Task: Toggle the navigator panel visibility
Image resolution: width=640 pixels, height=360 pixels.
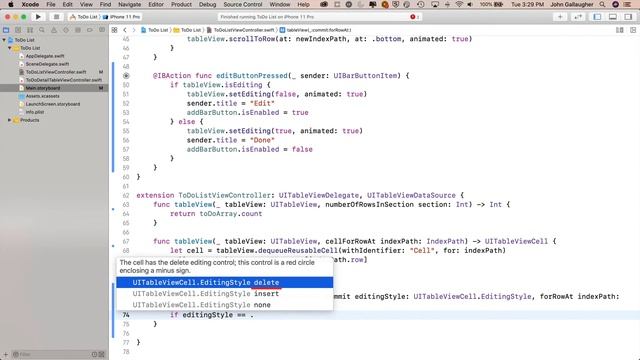Action: click(x=597, y=17)
